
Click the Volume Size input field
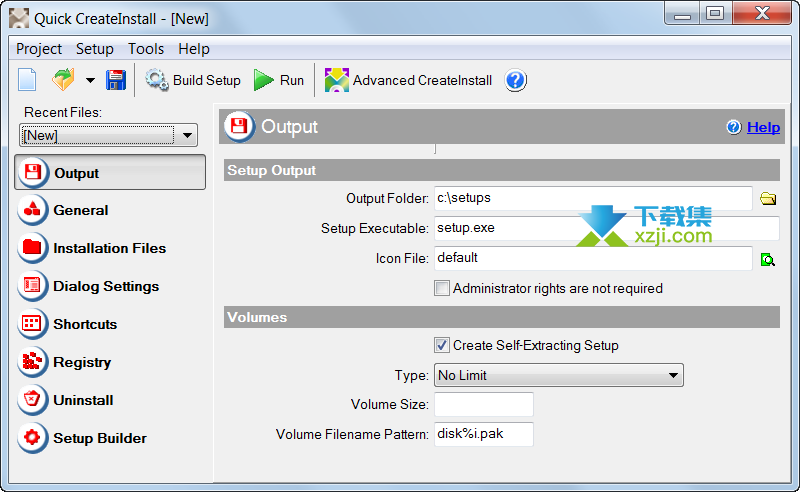coord(484,404)
